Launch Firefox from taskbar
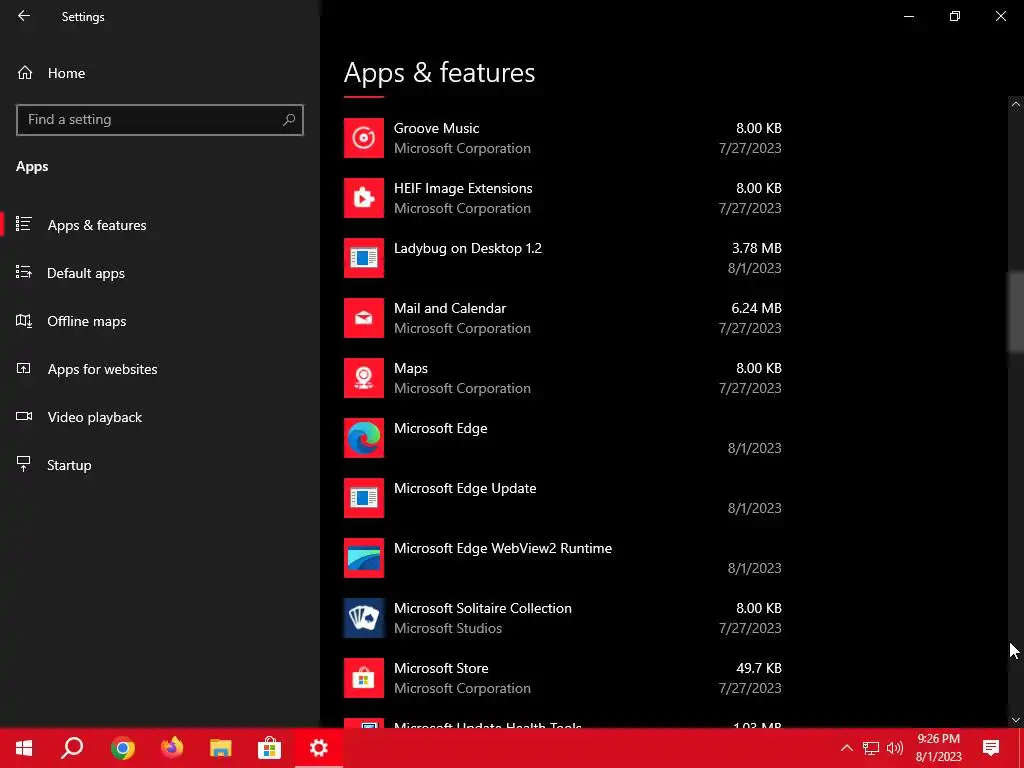 coord(172,748)
